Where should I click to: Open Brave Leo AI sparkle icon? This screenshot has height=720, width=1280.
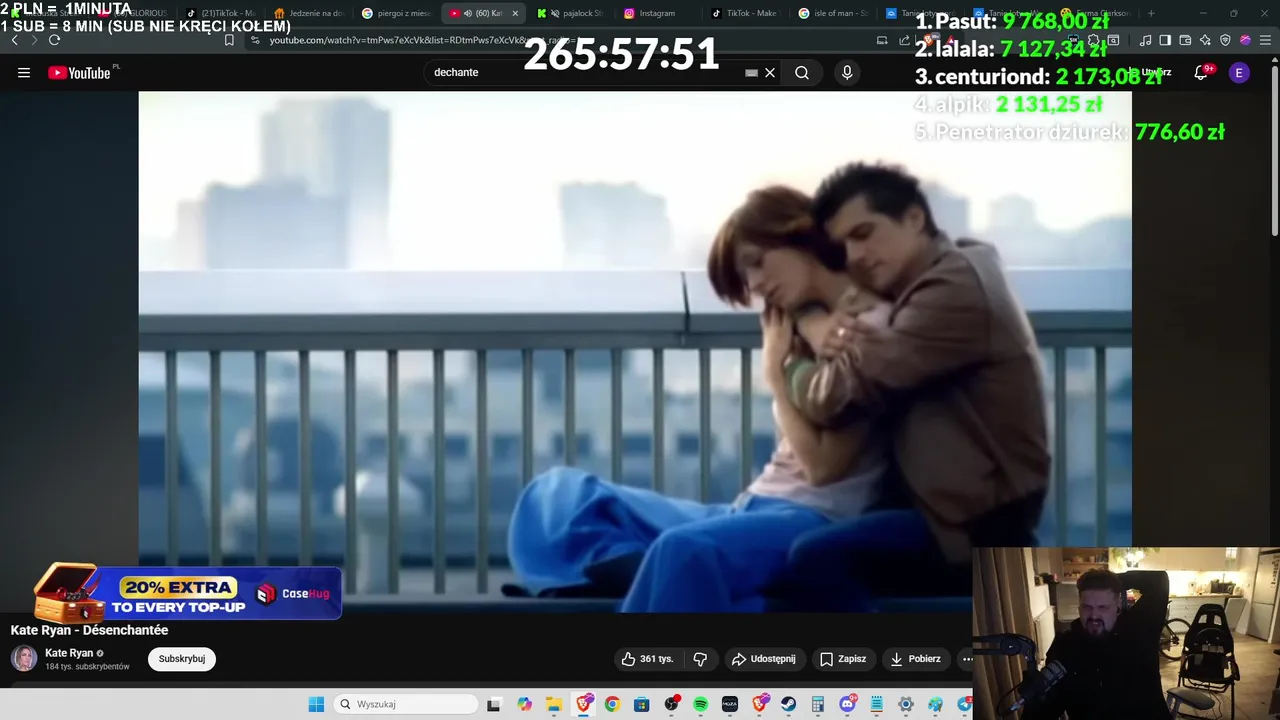click(1205, 40)
